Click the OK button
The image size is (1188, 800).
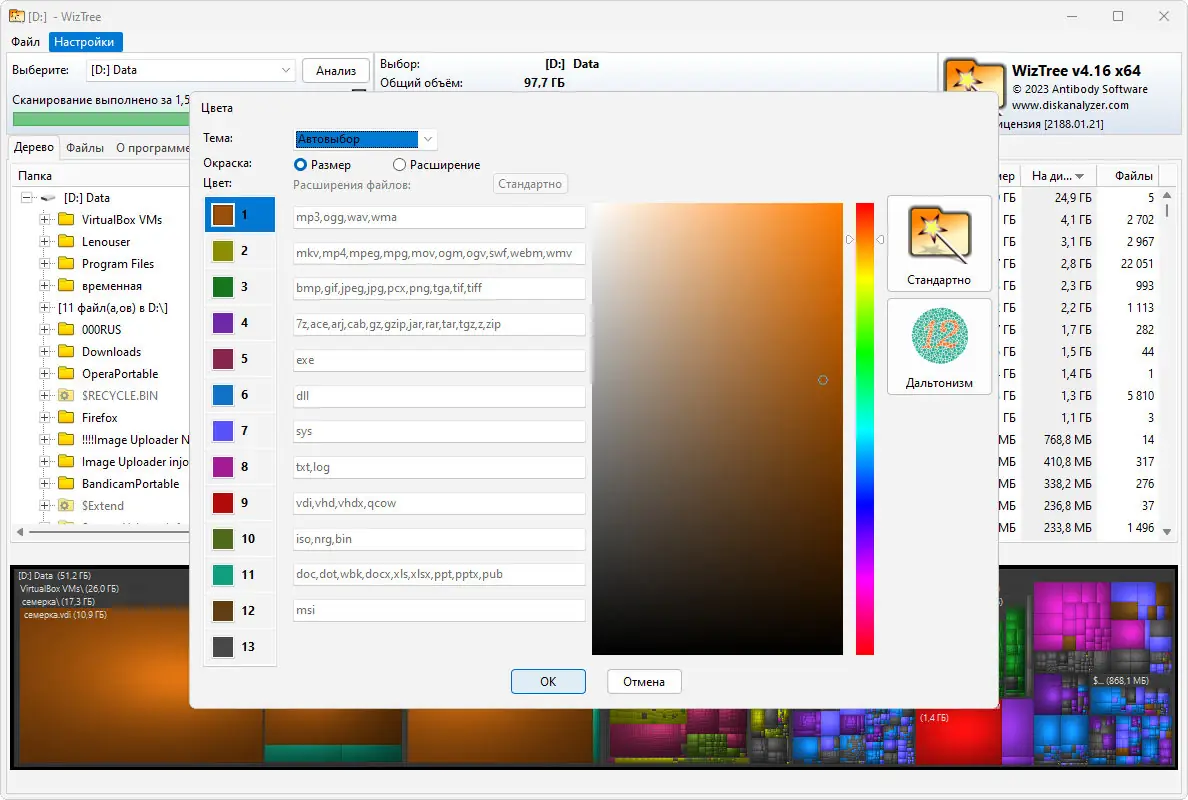point(548,681)
